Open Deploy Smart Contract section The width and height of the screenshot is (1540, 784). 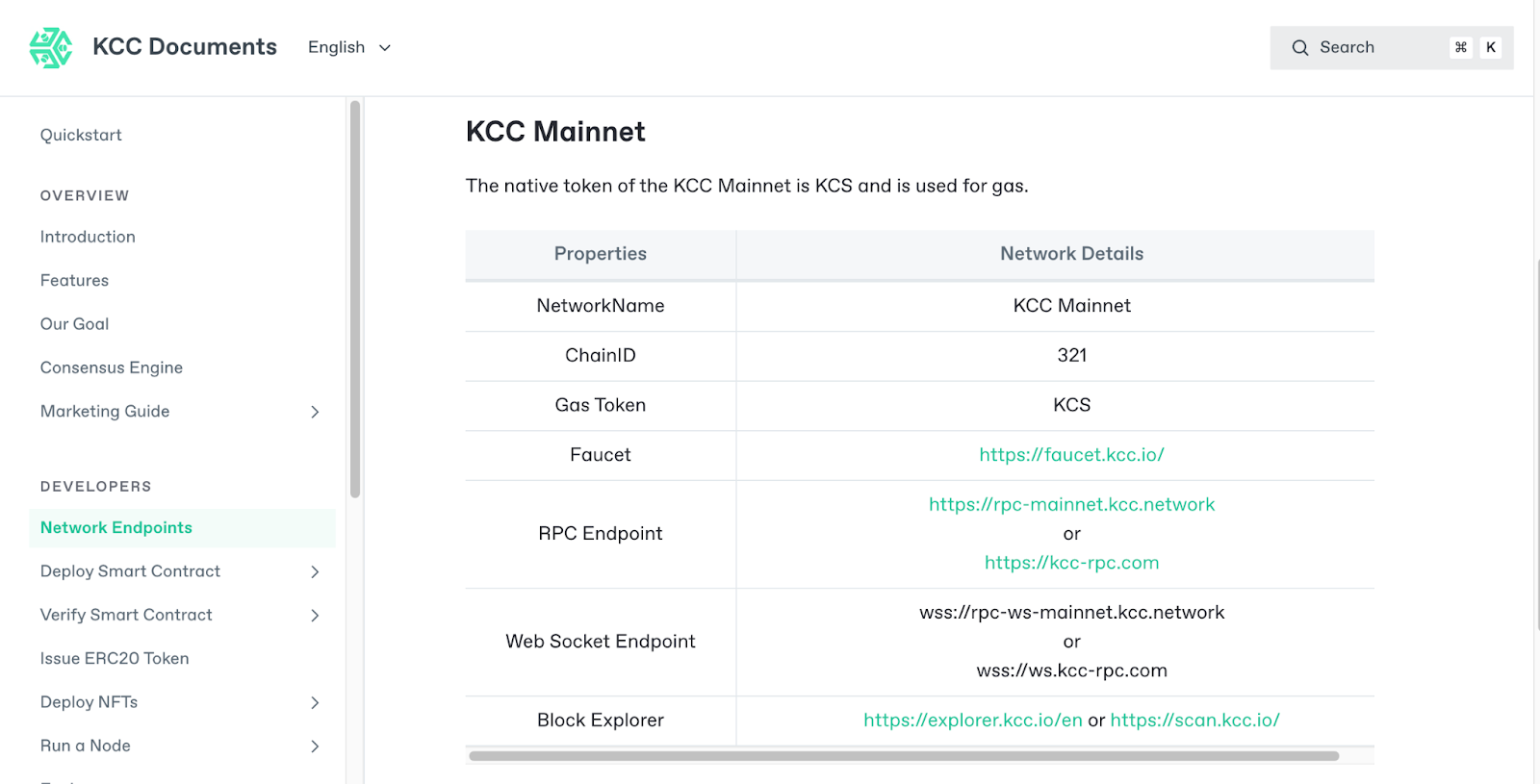pos(130,571)
